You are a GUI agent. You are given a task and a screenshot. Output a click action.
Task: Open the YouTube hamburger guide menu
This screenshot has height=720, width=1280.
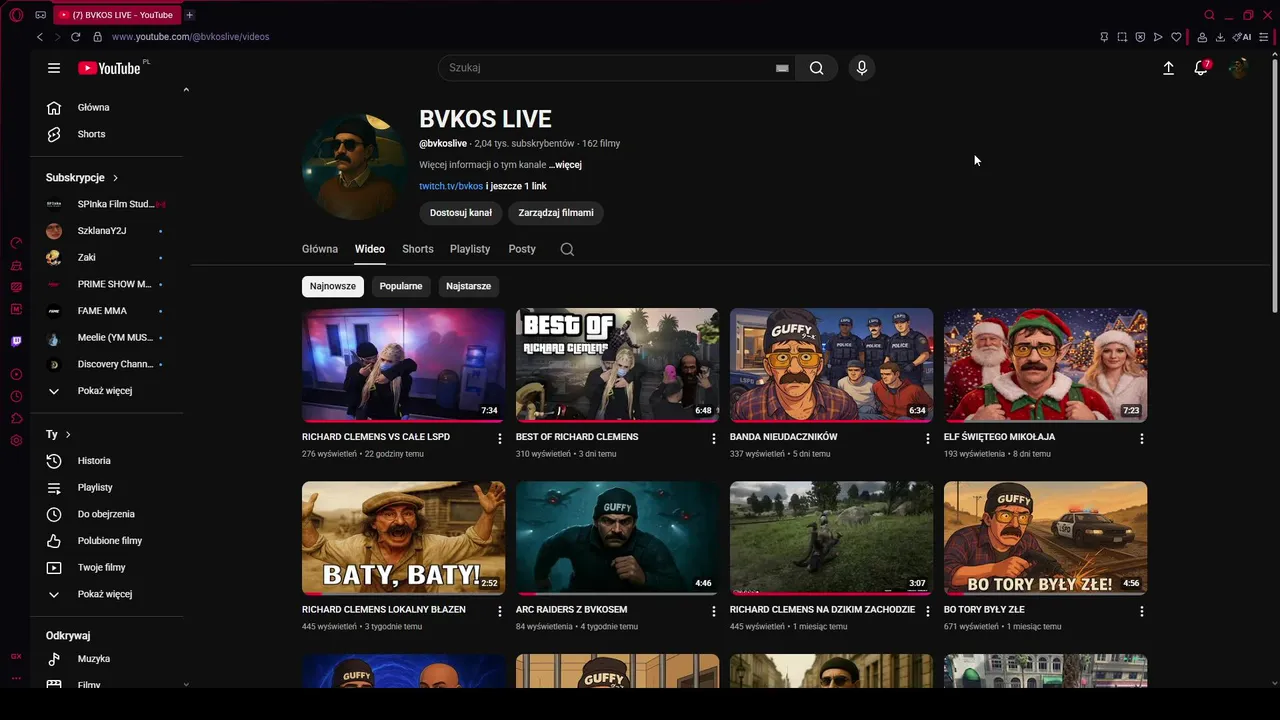[x=54, y=68]
